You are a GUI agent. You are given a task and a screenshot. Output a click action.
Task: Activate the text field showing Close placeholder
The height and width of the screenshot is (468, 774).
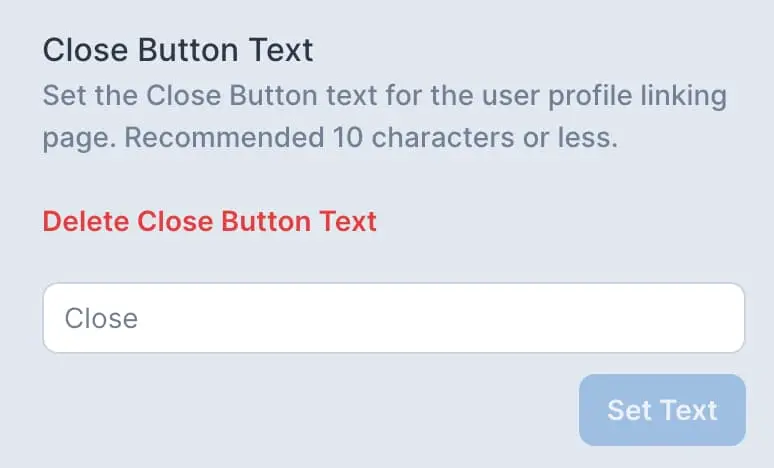pos(393,318)
